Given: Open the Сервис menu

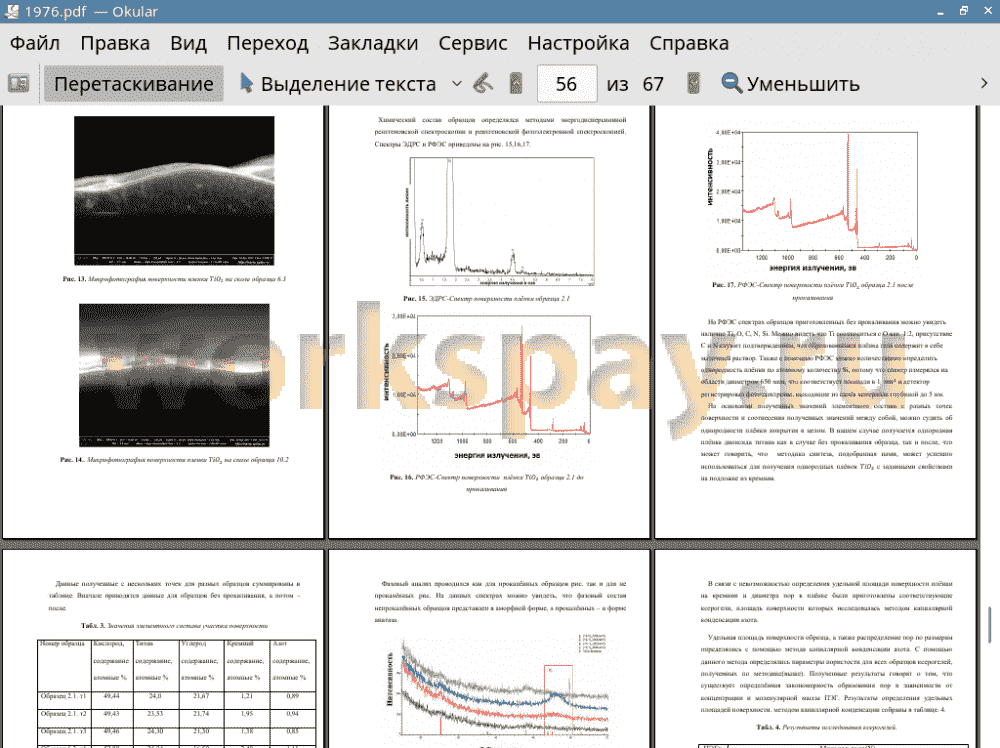Looking at the screenshot, I should (x=473, y=43).
